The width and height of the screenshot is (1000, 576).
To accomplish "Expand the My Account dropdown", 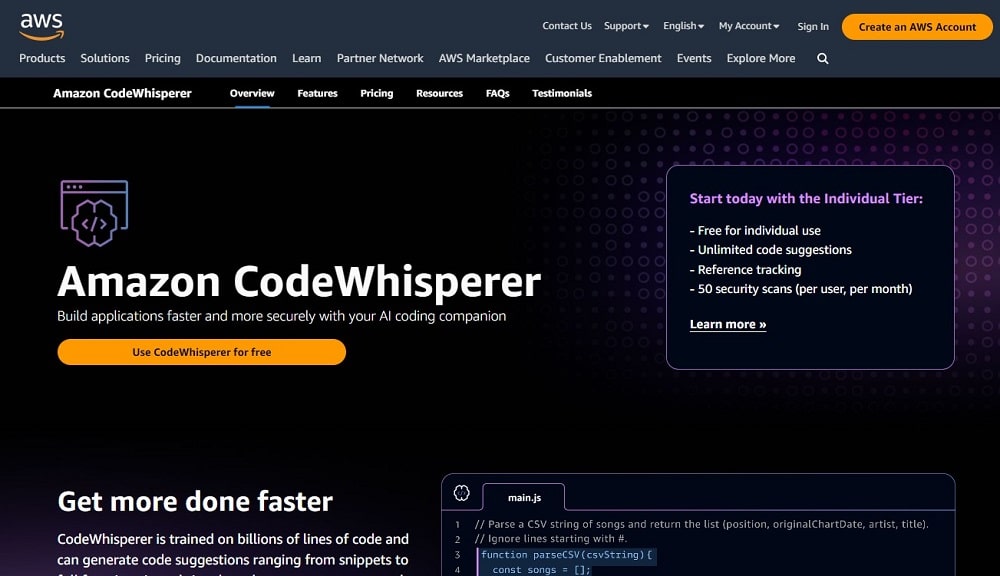I will [749, 26].
